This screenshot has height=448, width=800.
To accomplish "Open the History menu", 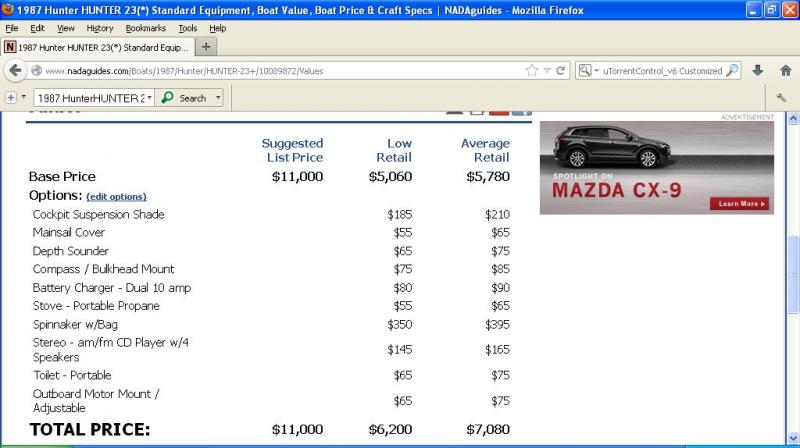I will [x=99, y=29].
